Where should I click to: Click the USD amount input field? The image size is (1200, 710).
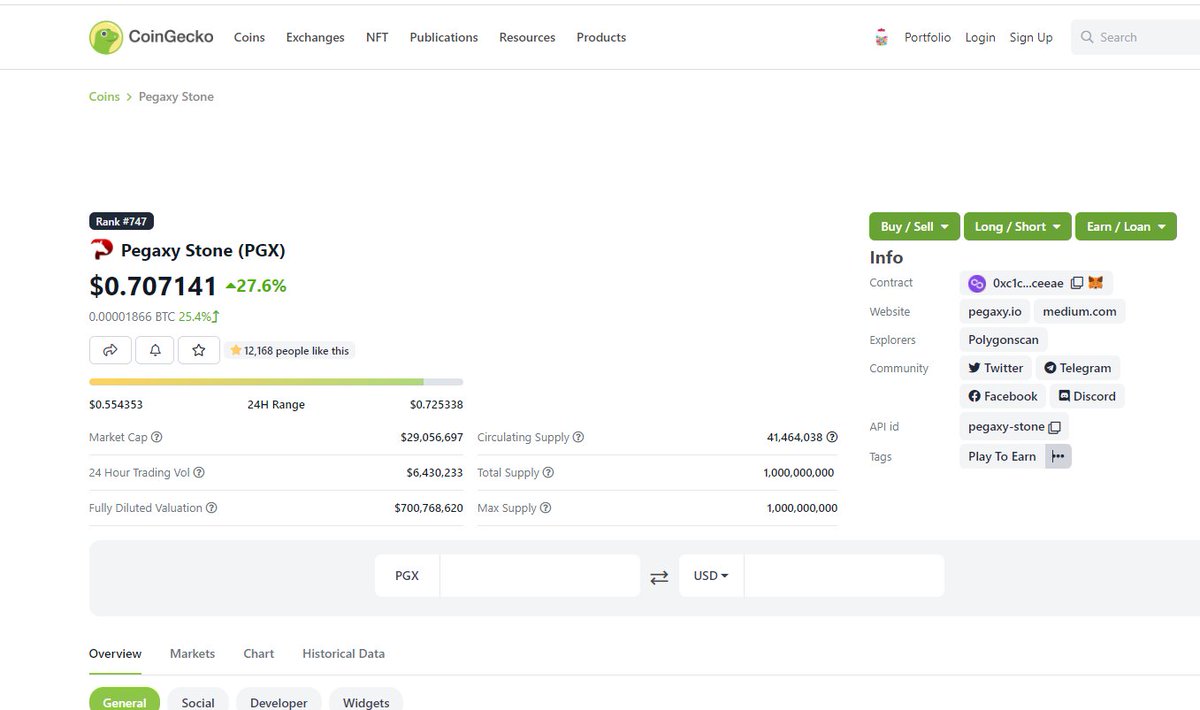click(x=844, y=576)
